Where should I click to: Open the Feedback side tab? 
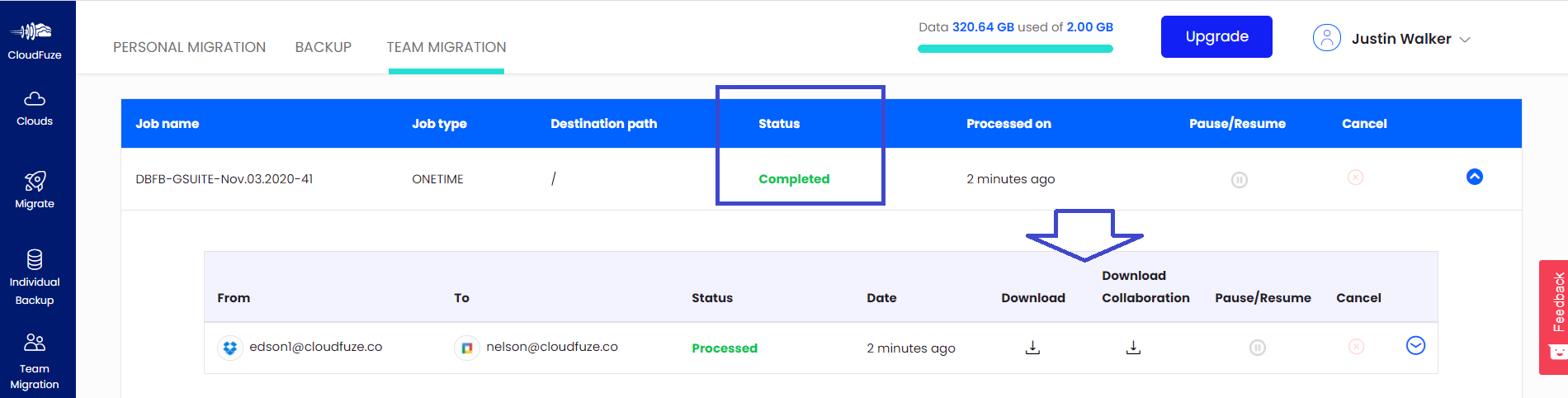(x=1553, y=317)
